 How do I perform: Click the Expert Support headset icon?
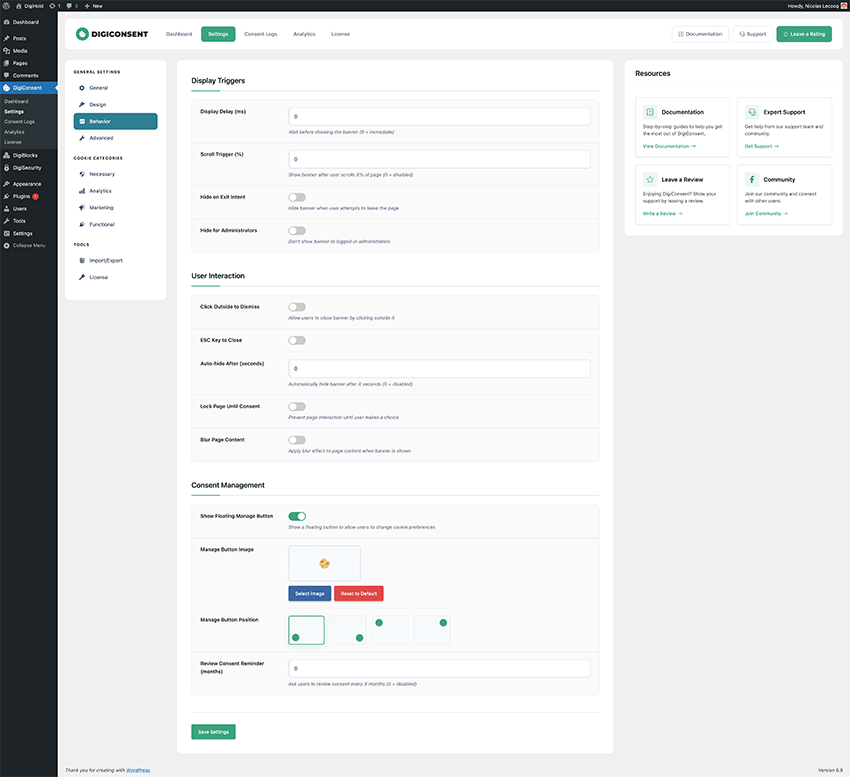click(x=752, y=112)
